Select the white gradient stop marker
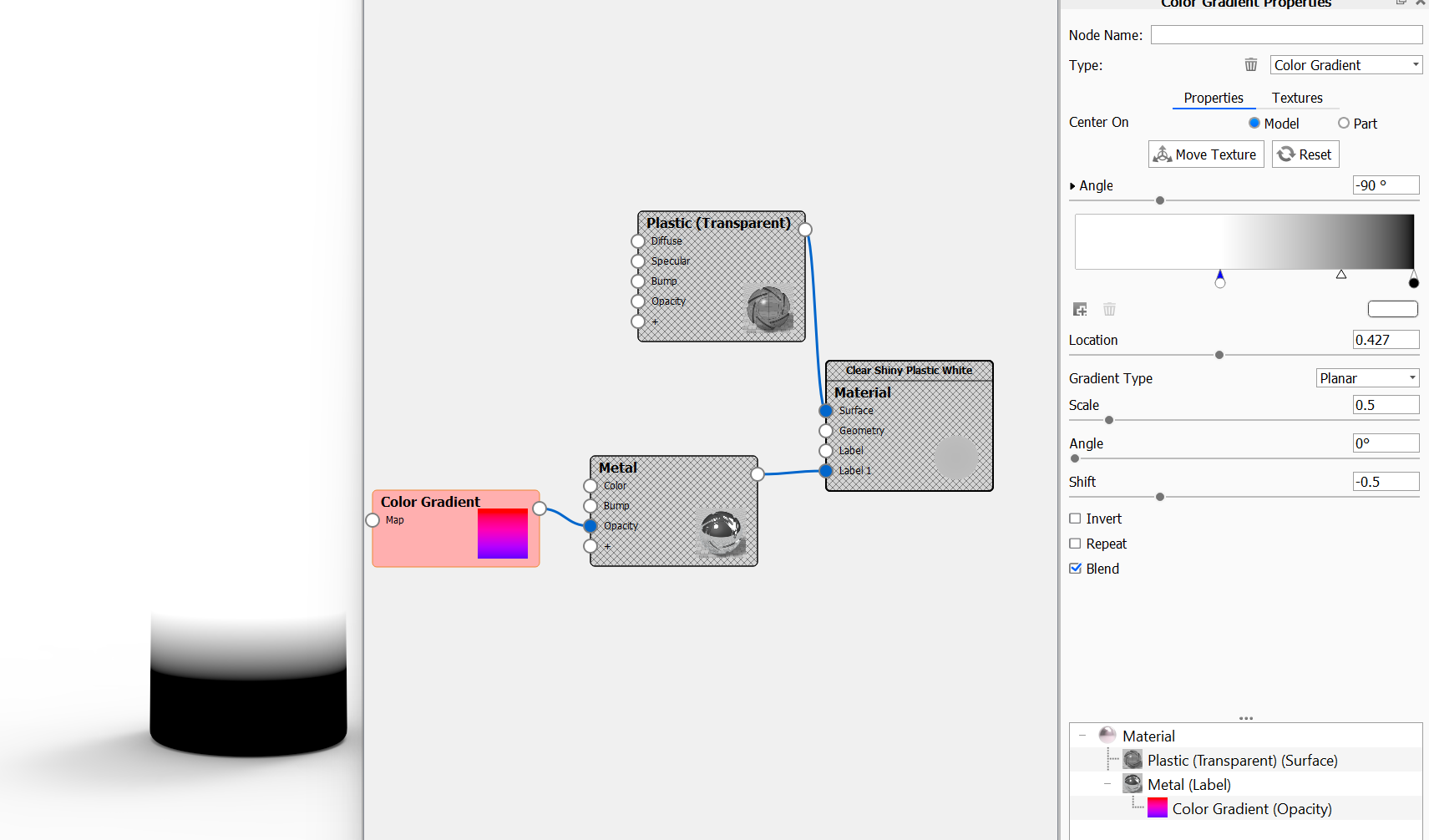The width and height of the screenshot is (1429, 840). click(1220, 280)
